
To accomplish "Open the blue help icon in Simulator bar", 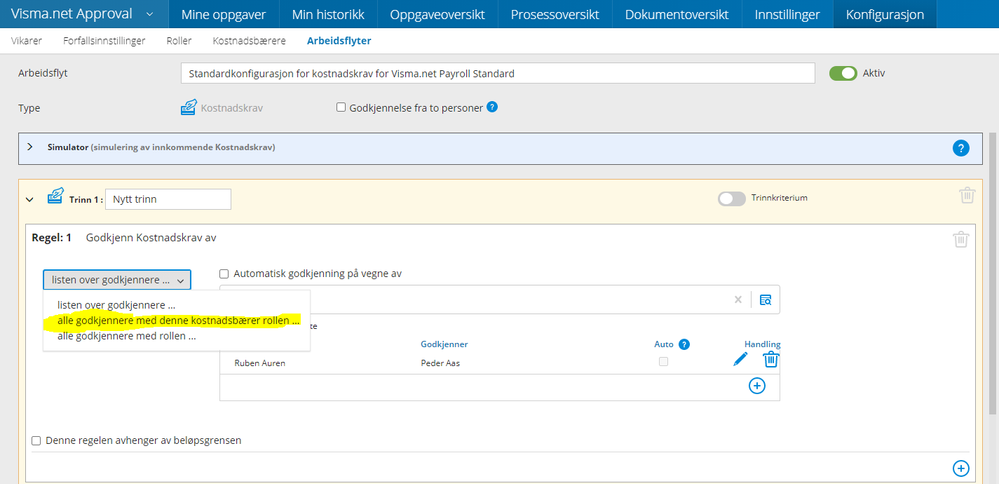I will click(x=961, y=148).
